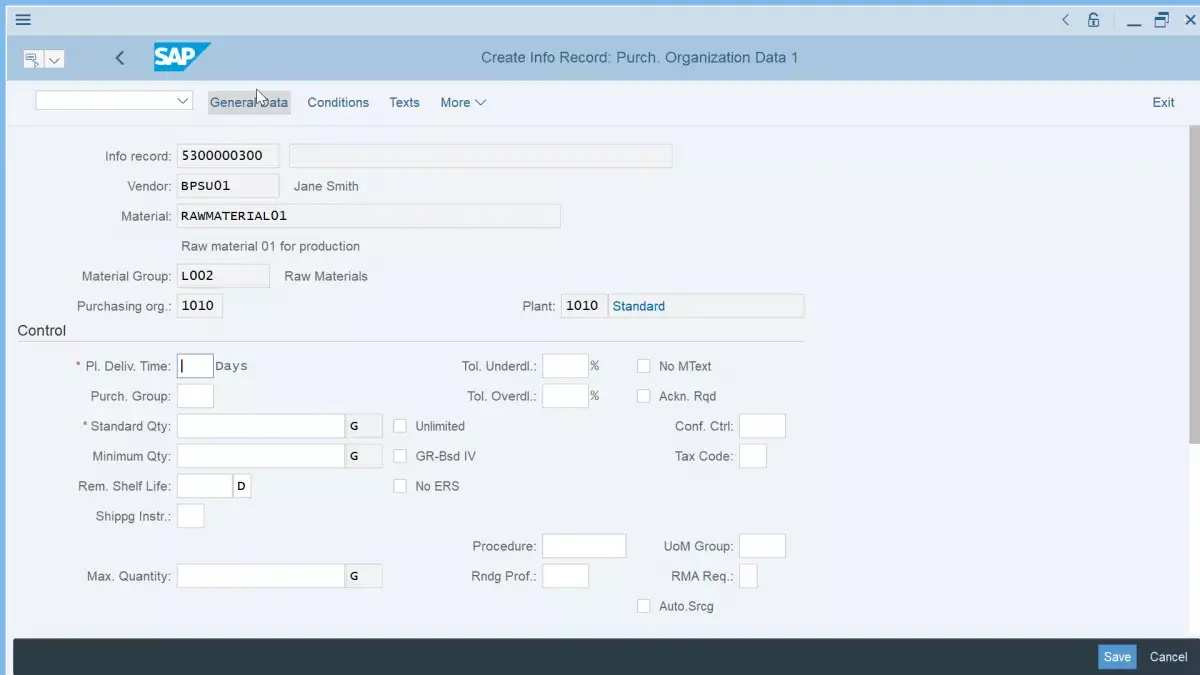Click the text Raw material 01 for production

(270, 246)
